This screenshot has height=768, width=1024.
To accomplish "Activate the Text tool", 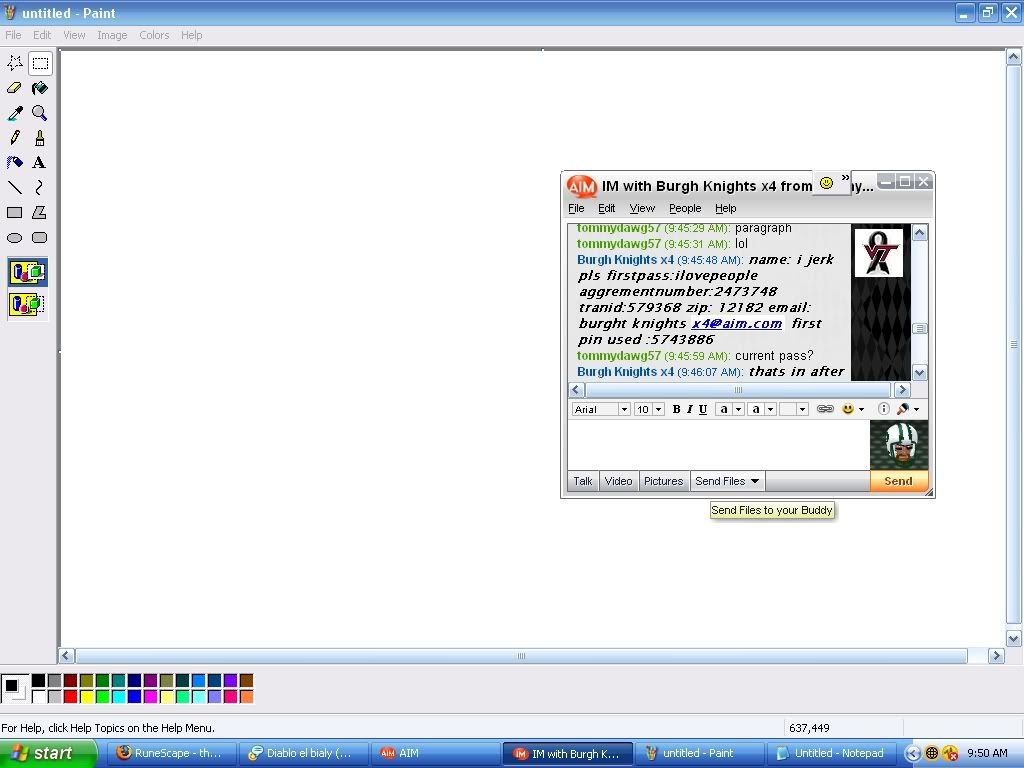I will click(40, 163).
